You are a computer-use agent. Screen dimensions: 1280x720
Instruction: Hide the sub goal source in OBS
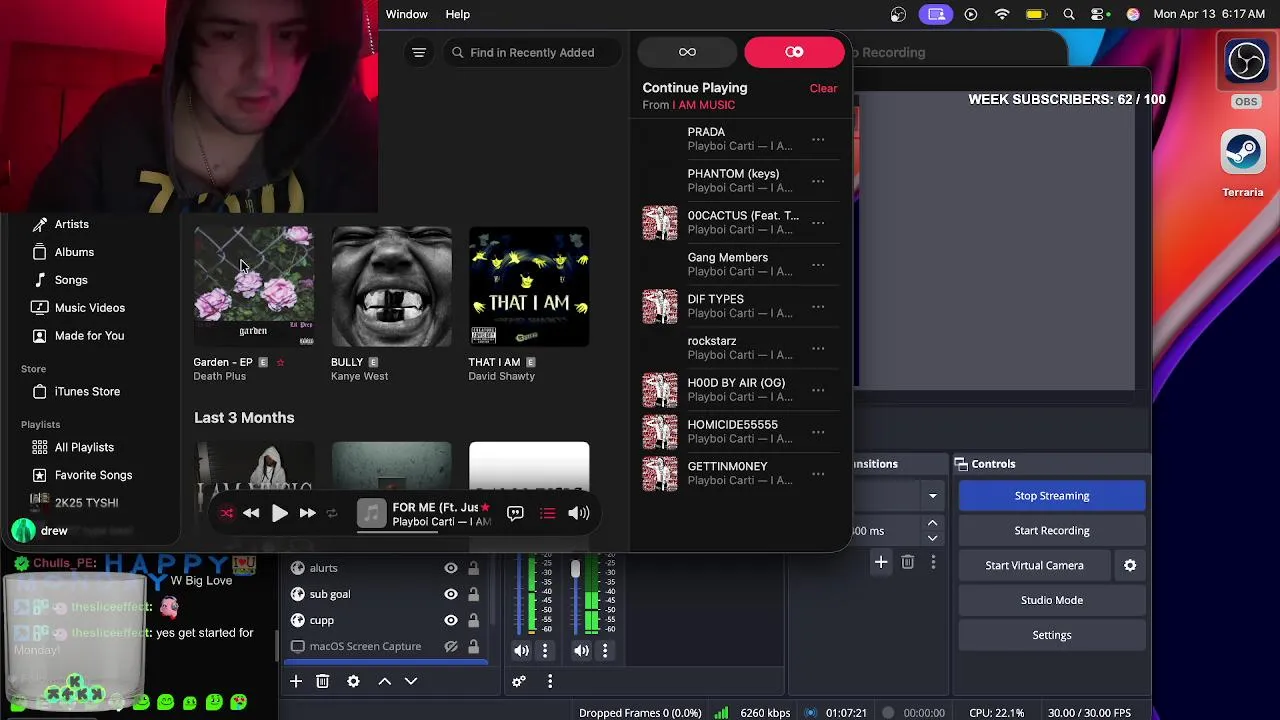(x=451, y=594)
